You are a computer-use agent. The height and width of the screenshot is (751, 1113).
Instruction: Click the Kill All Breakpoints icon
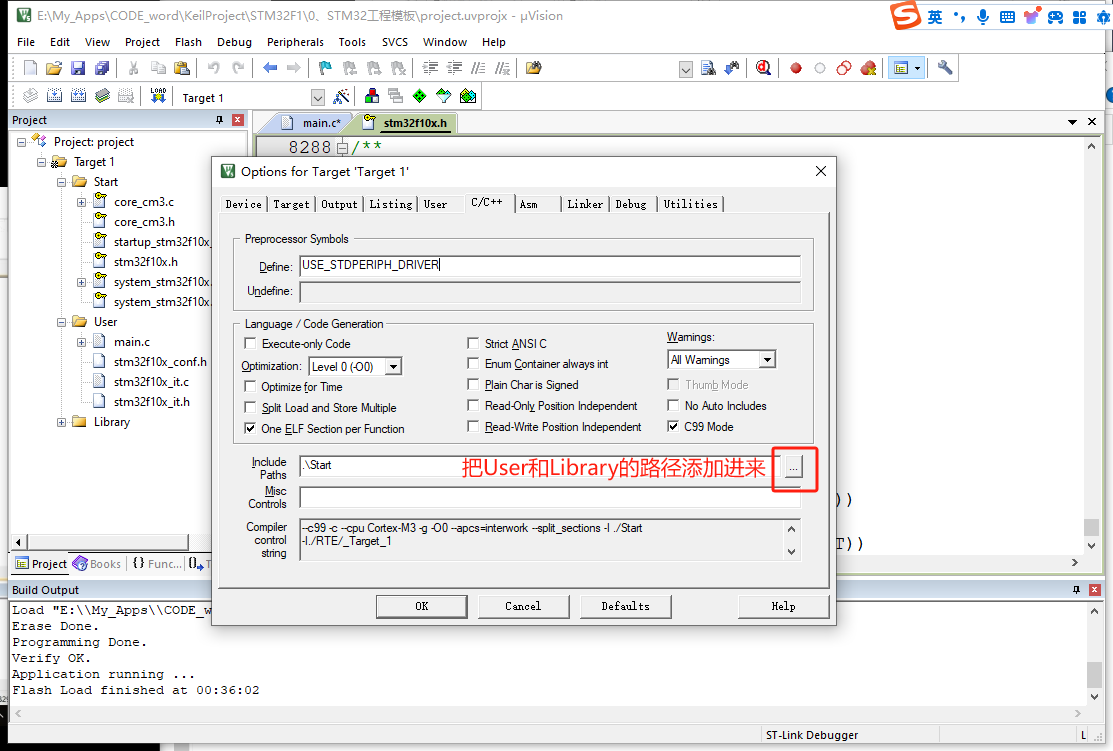(868, 68)
